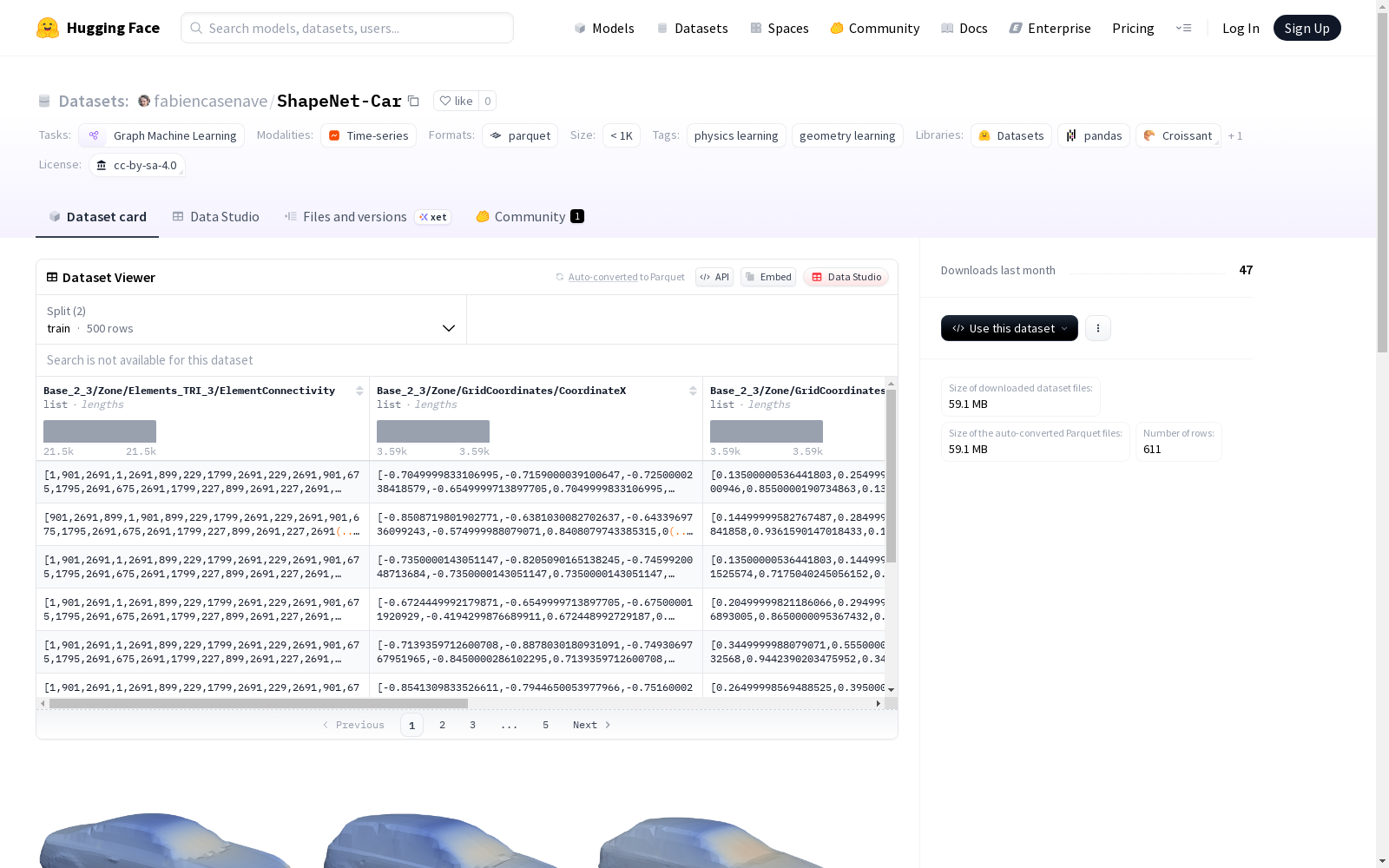Open the Community tab with 1 discussion

click(x=530, y=217)
